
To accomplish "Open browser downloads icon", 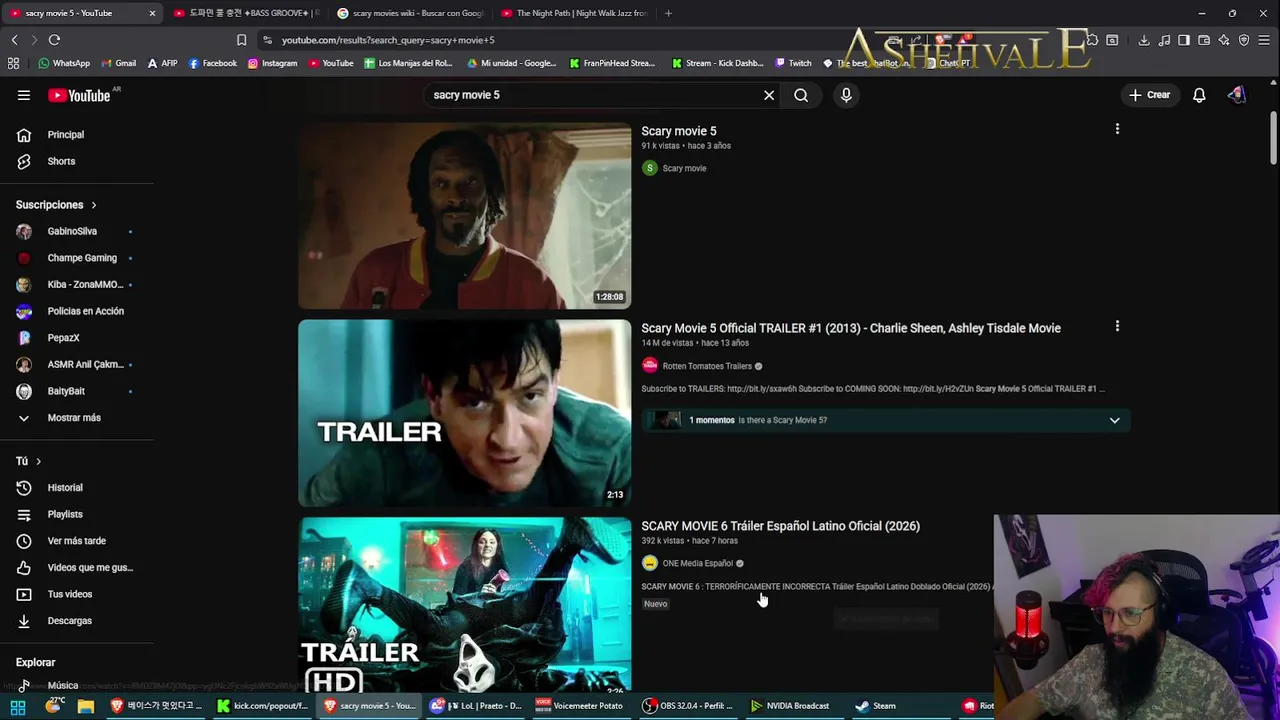I will tap(1144, 40).
